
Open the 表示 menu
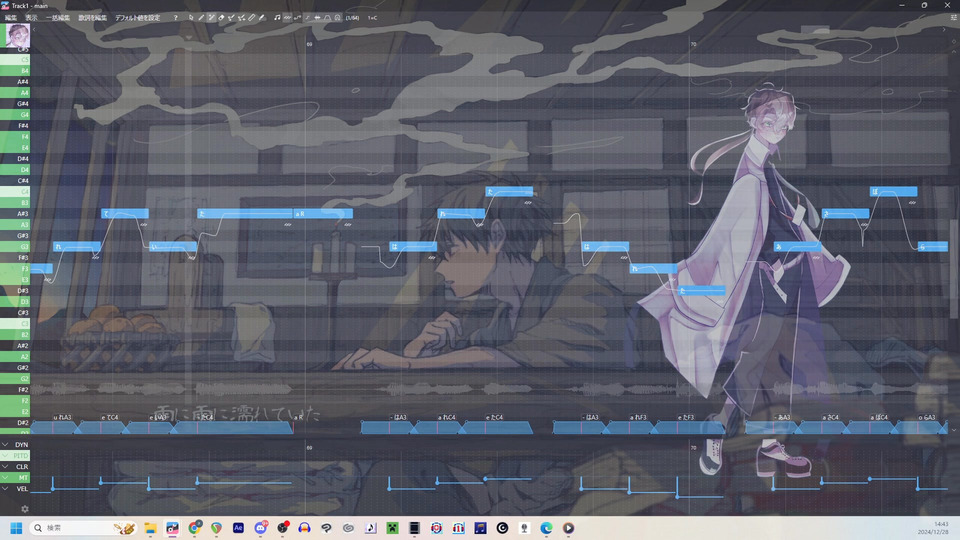tap(31, 18)
